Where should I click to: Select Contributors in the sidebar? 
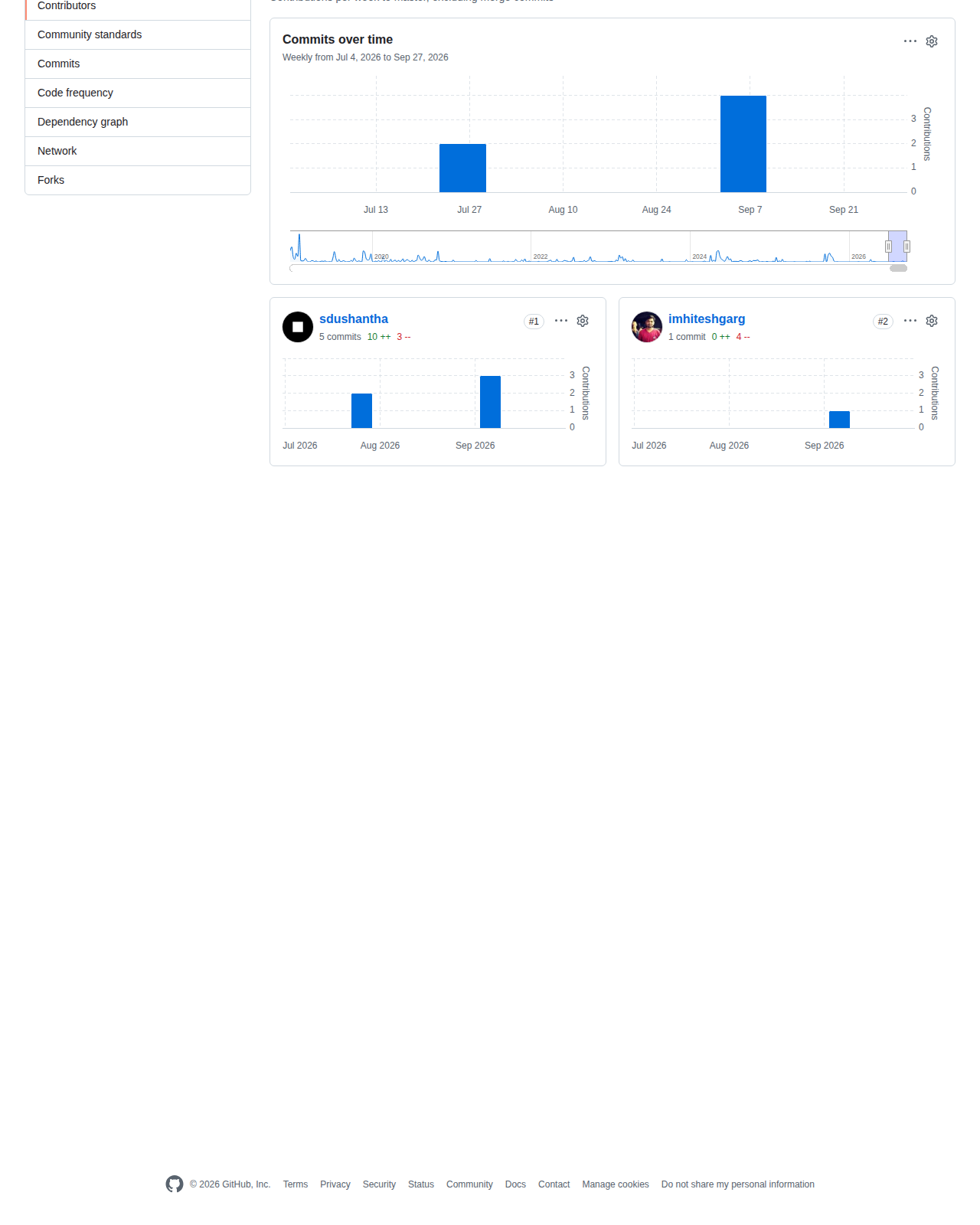138,6
